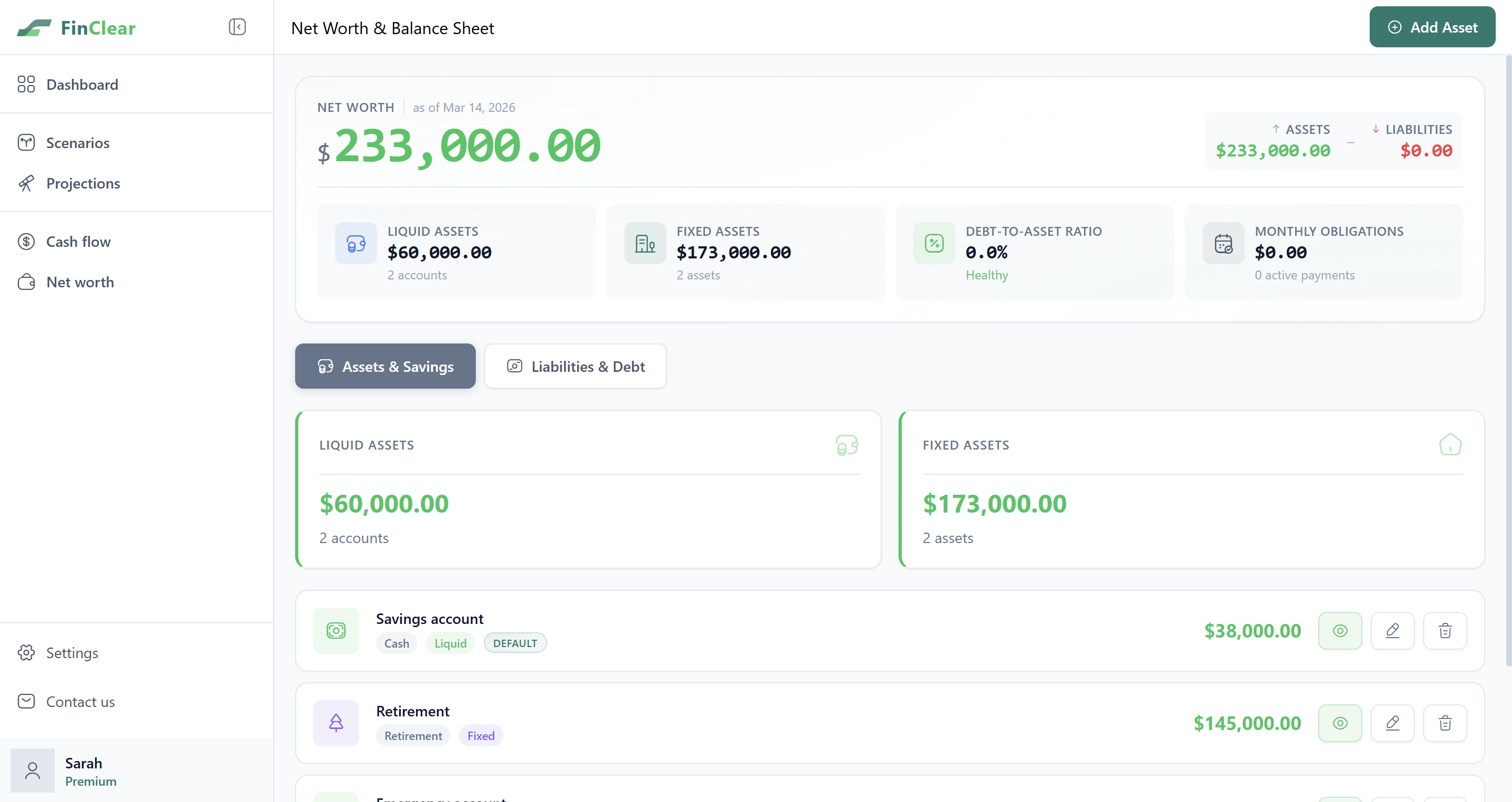
Task: Open Contact us link
Action: click(x=80, y=702)
